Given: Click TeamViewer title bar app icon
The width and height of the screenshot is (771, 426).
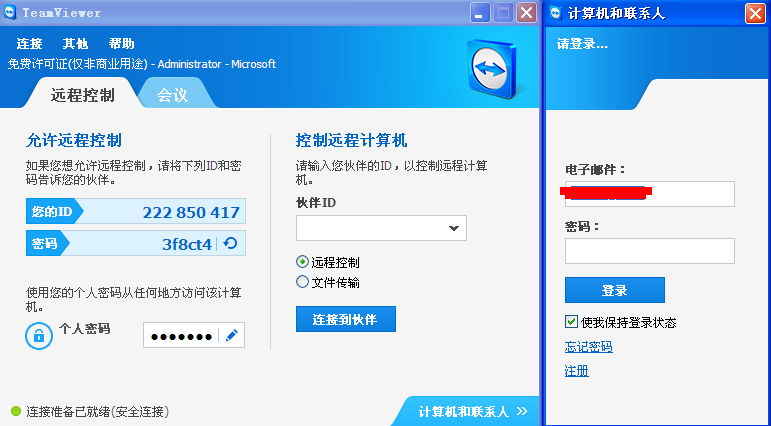Looking at the screenshot, I should (10, 13).
